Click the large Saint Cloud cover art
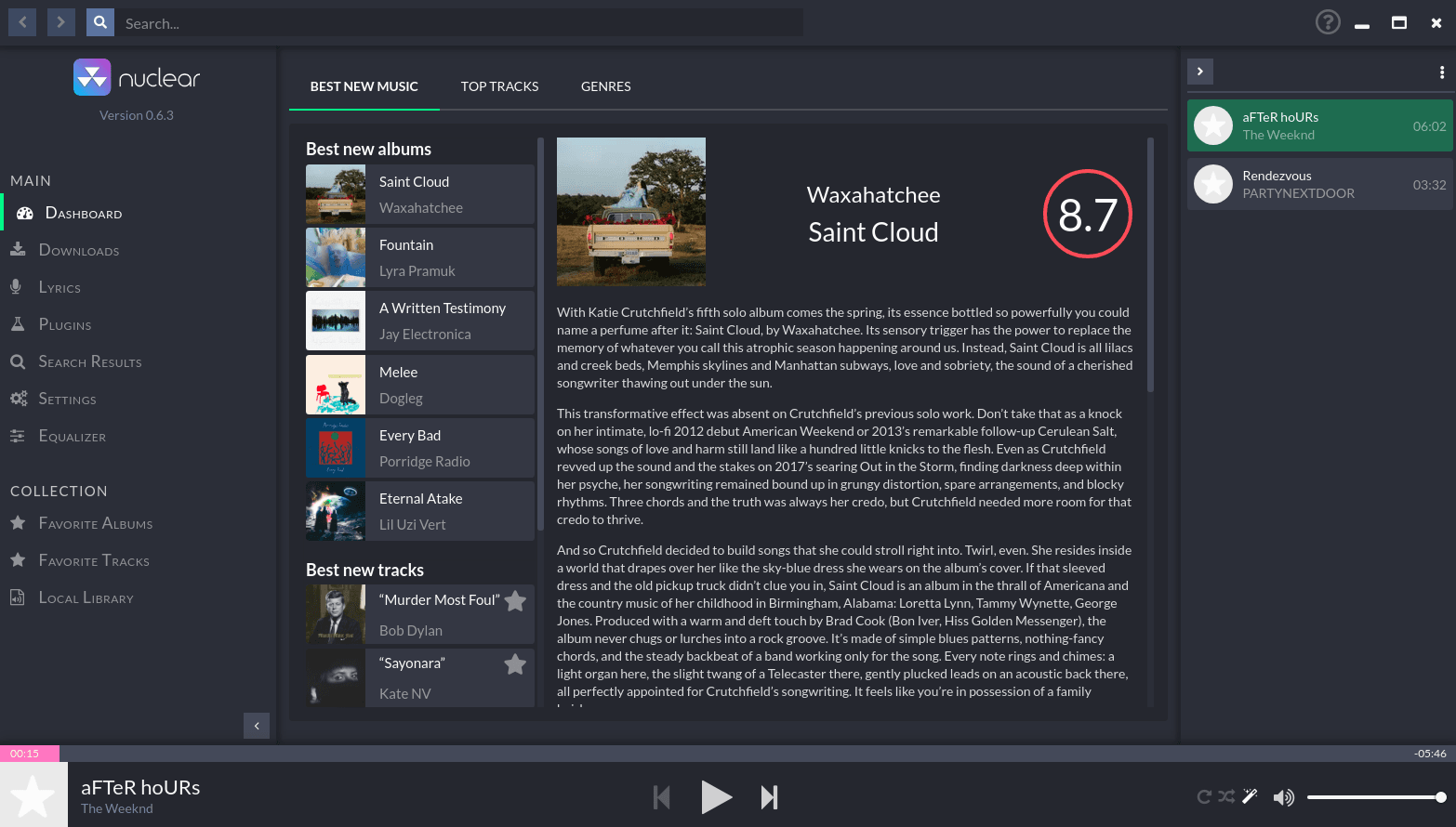This screenshot has height=827, width=1456. coord(631,212)
